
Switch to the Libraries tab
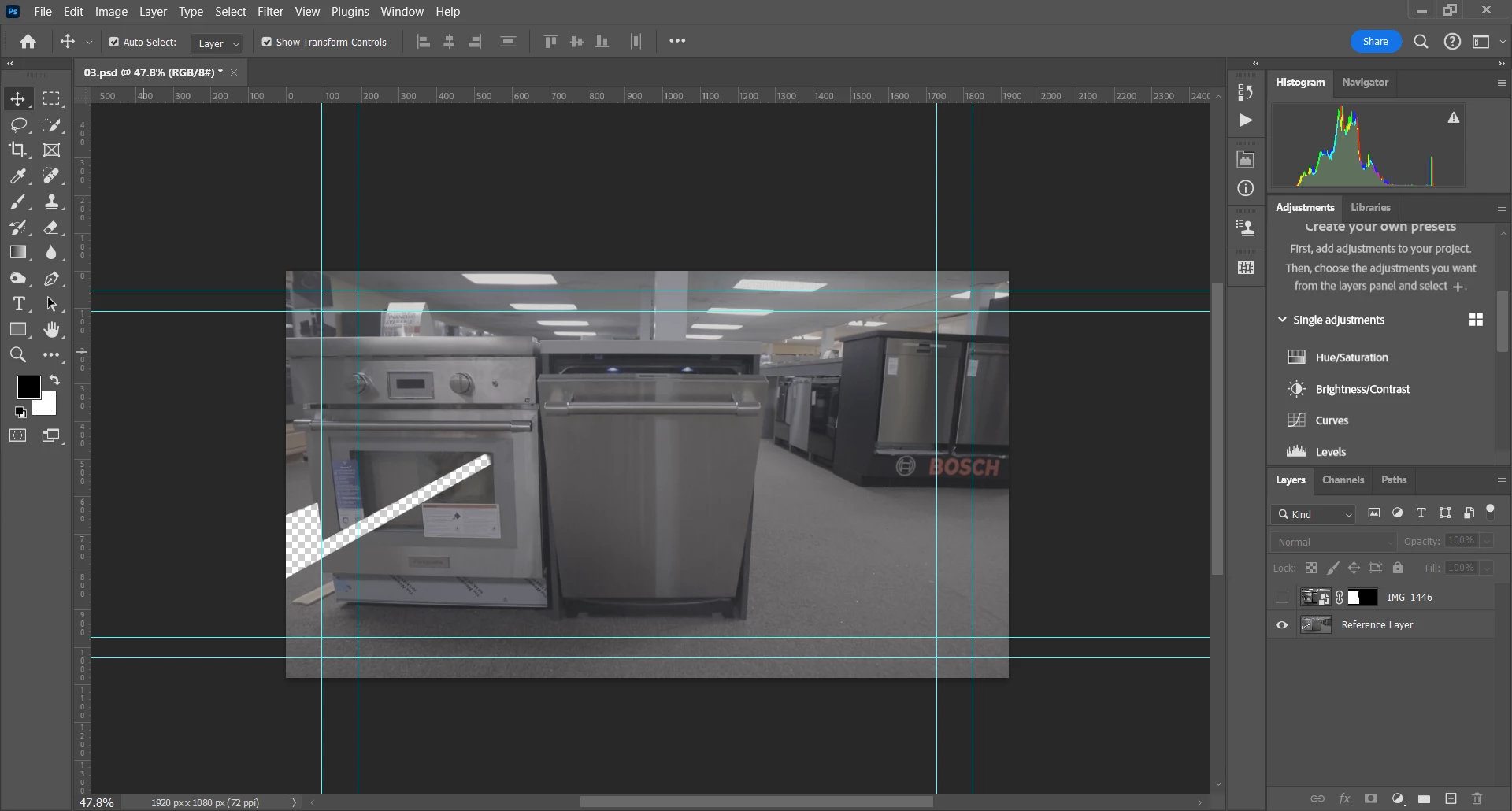1370,207
